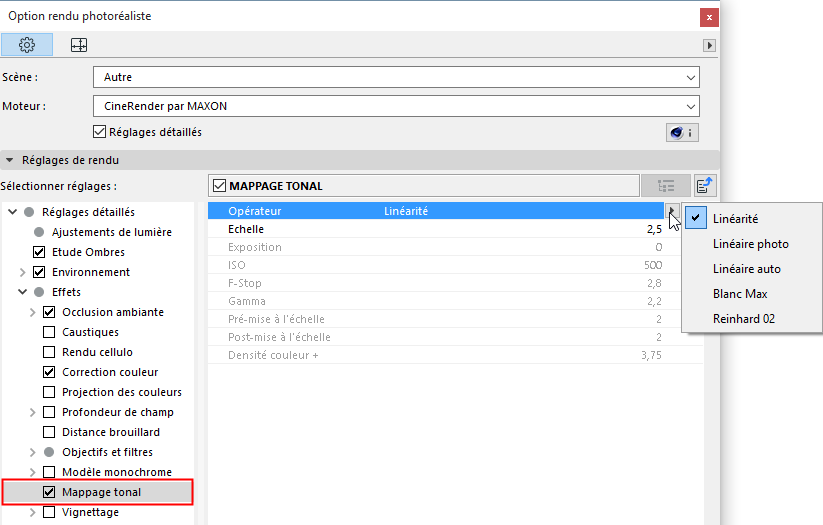Enable Profondeur de champ checkbox

(49, 412)
